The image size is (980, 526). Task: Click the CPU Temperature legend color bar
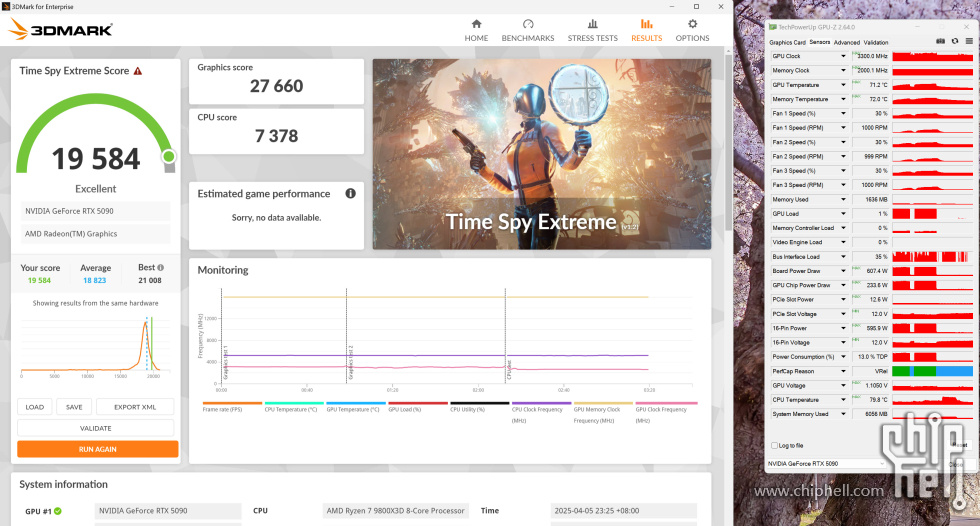tap(294, 403)
